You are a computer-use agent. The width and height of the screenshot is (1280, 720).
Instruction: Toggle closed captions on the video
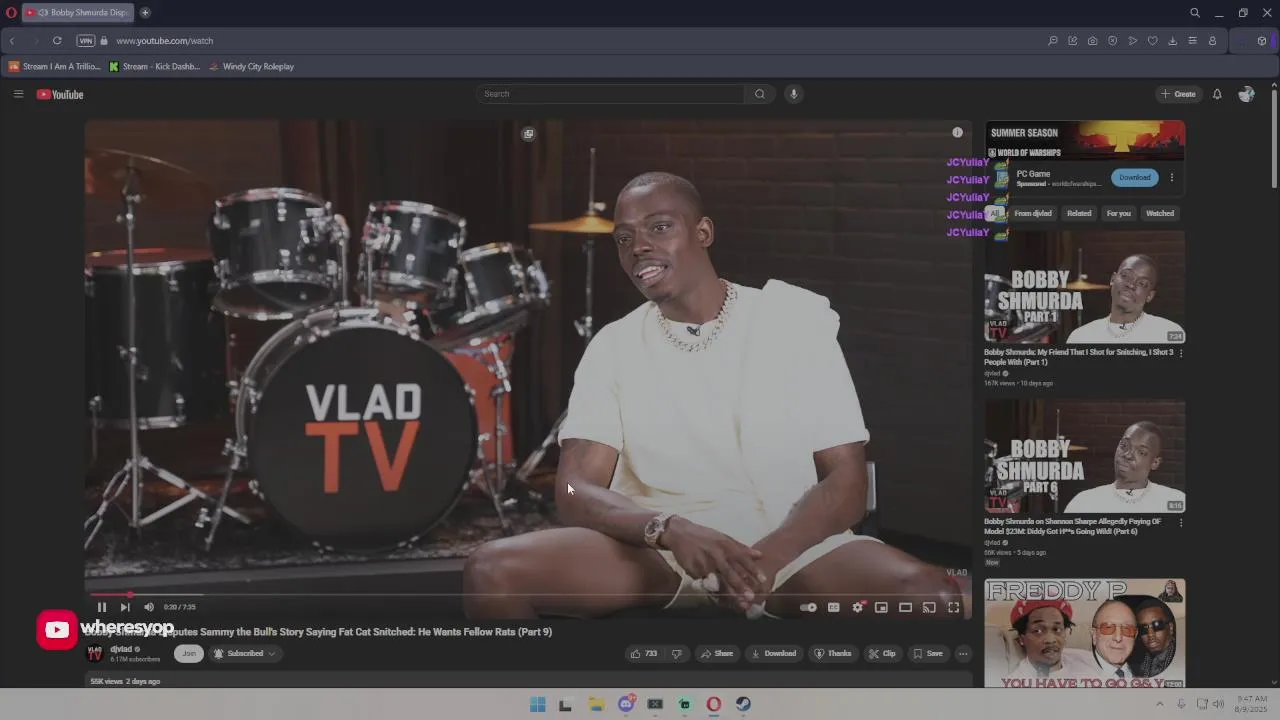pos(833,607)
